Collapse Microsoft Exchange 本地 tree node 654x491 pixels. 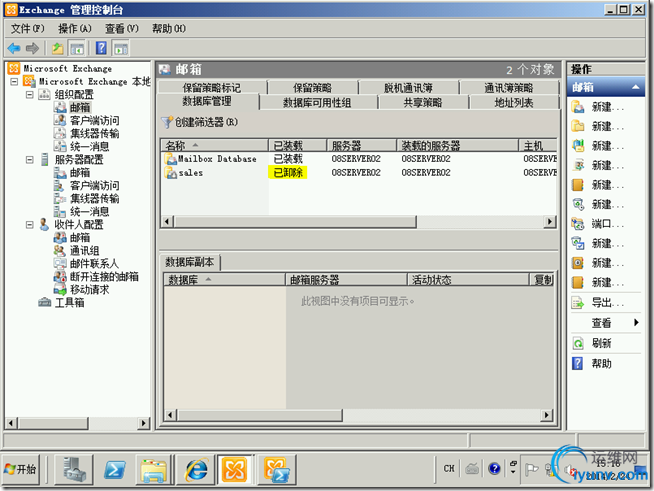tap(15, 81)
